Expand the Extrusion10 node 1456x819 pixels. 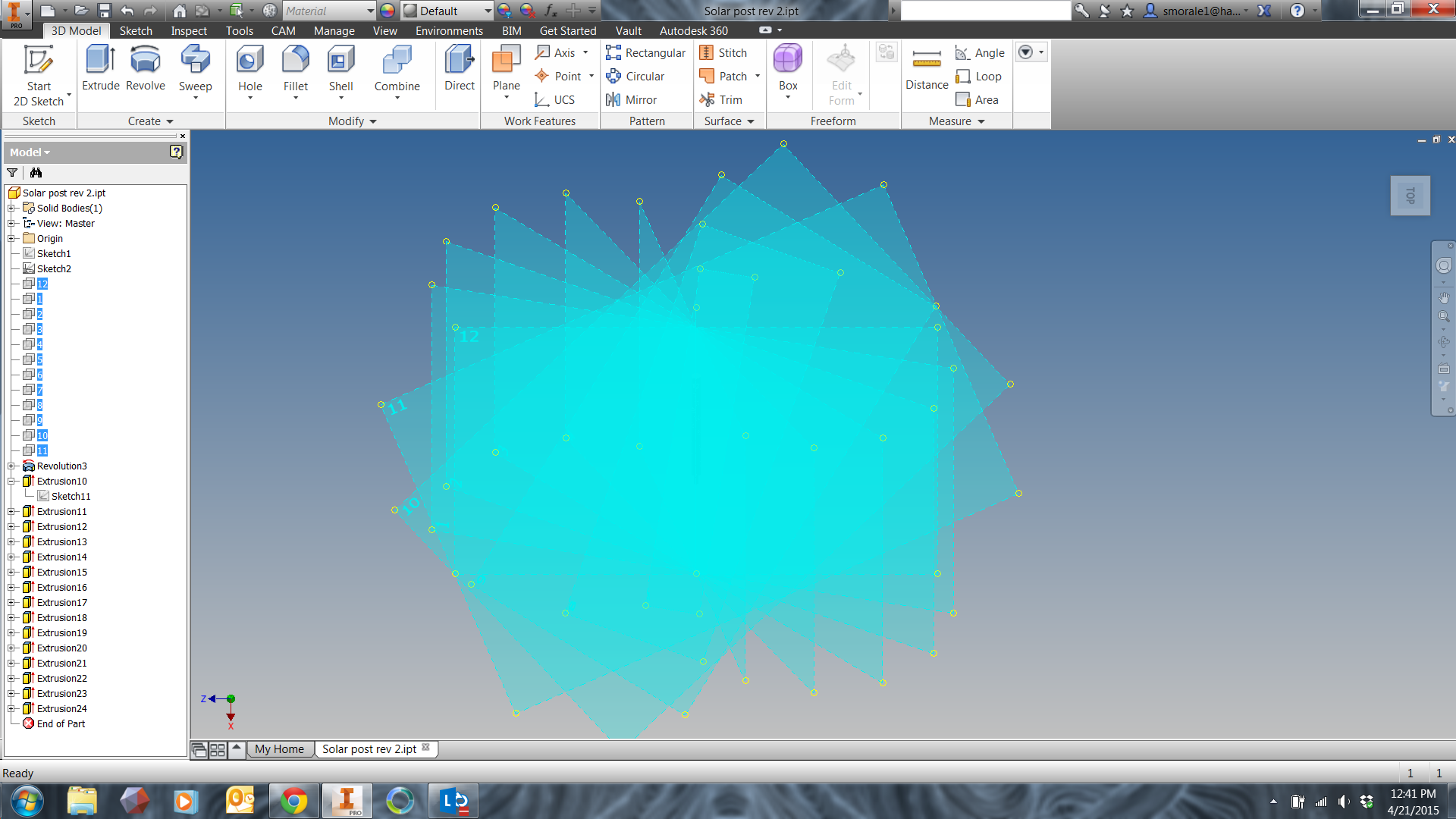(10, 481)
